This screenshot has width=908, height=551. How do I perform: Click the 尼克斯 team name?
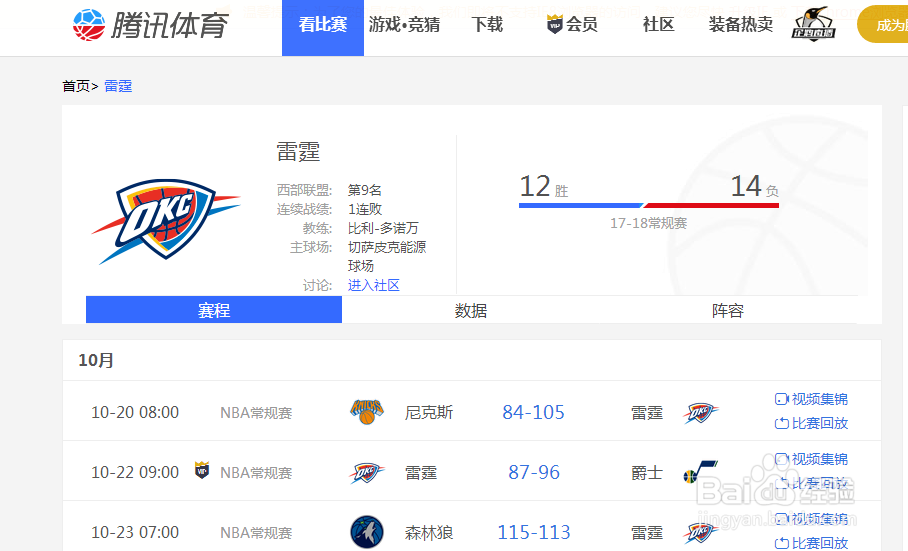429,413
